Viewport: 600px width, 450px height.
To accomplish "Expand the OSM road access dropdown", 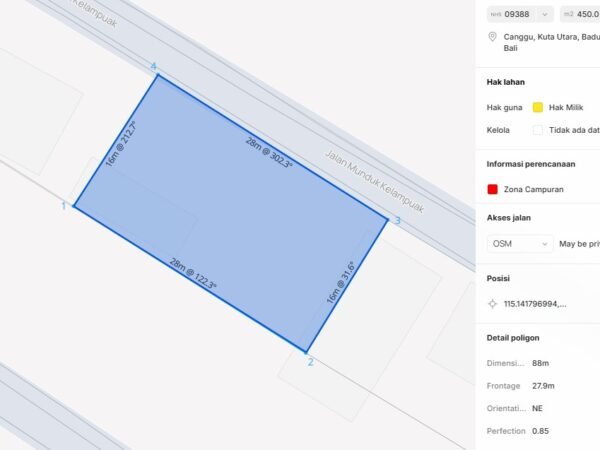I will tap(519, 243).
